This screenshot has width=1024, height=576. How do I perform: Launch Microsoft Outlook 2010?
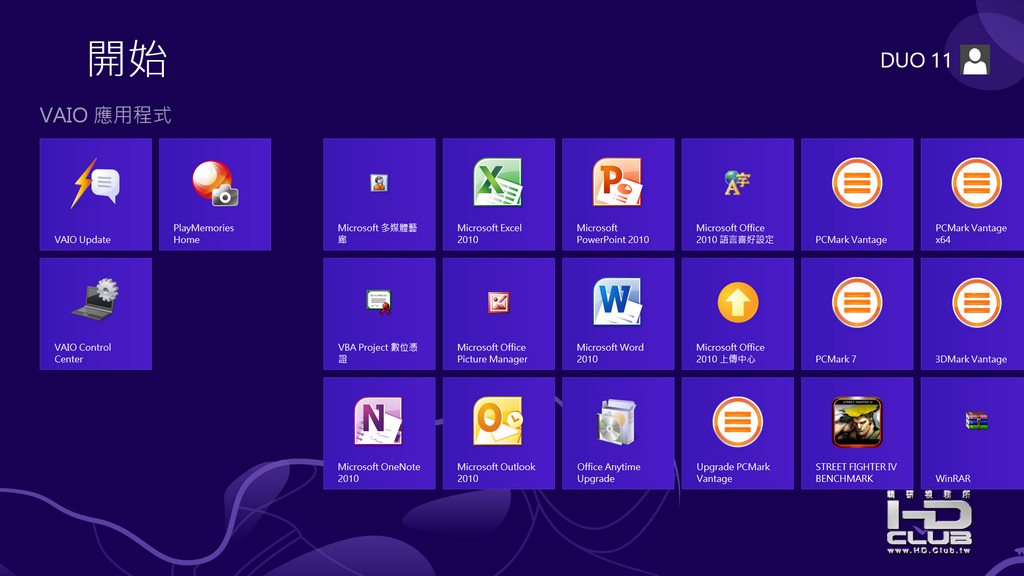(498, 433)
